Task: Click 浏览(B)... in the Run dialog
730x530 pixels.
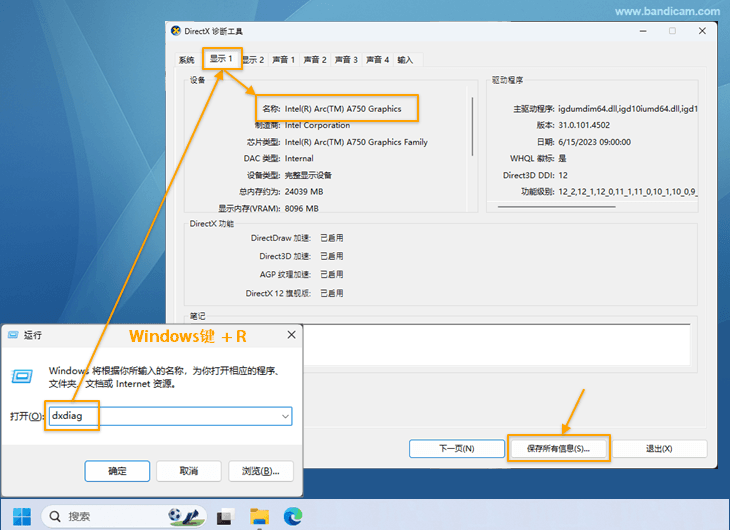Action: (x=261, y=471)
